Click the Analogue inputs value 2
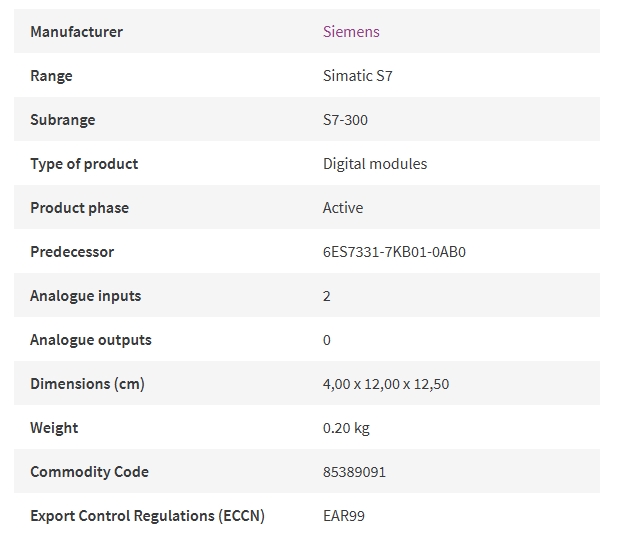Viewport: 619px width, 534px height. click(326, 296)
